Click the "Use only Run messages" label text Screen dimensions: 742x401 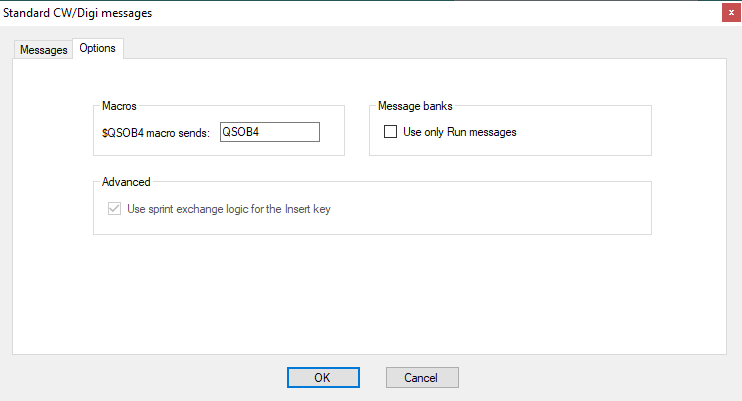459,132
